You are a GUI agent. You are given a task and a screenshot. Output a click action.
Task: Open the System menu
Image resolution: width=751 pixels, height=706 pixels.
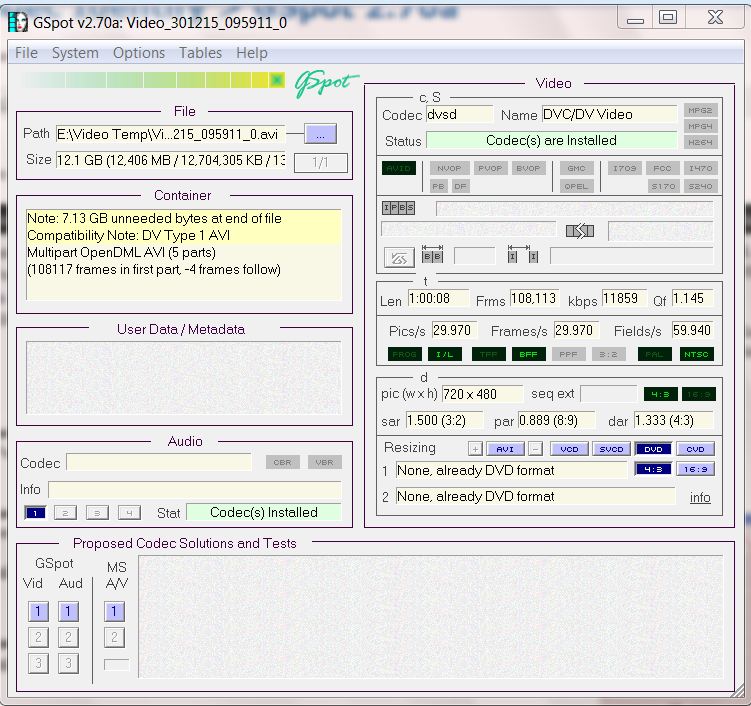pos(75,53)
